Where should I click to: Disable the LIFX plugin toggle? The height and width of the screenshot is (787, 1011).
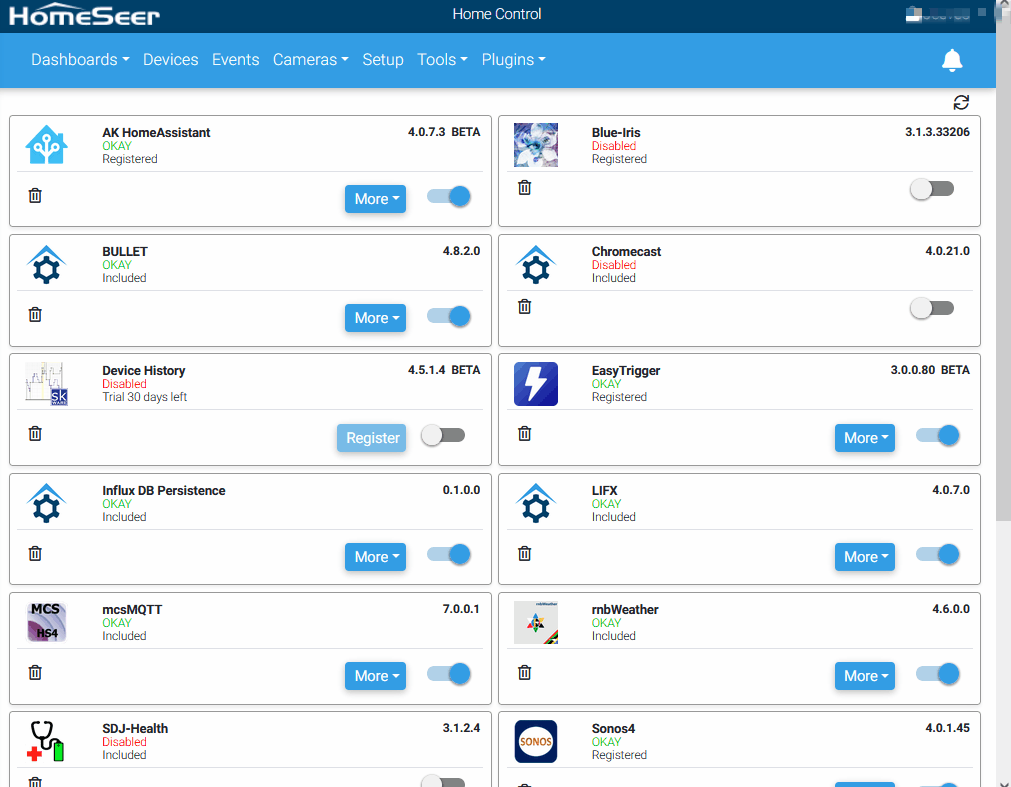point(938,554)
